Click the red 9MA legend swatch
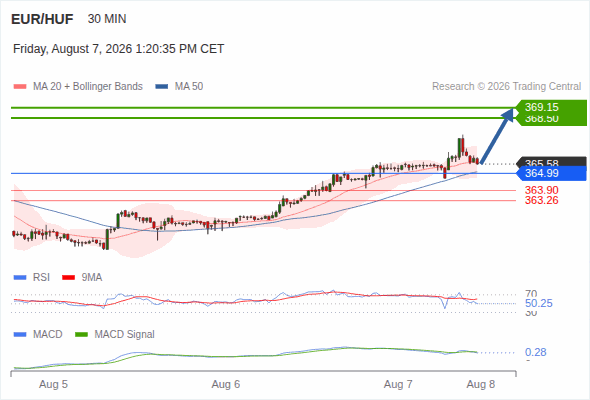This screenshot has height=400, width=590. coord(68,278)
